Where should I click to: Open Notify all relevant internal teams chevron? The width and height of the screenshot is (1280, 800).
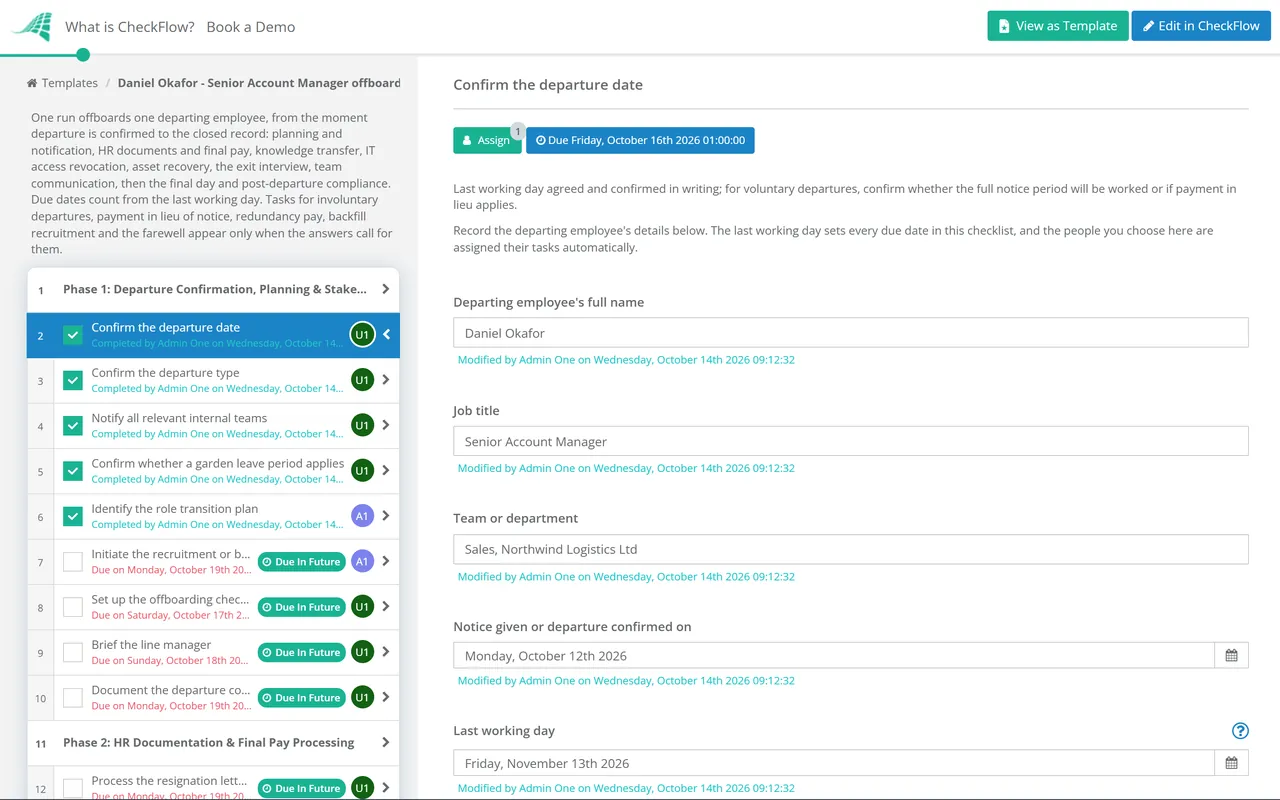pos(386,426)
